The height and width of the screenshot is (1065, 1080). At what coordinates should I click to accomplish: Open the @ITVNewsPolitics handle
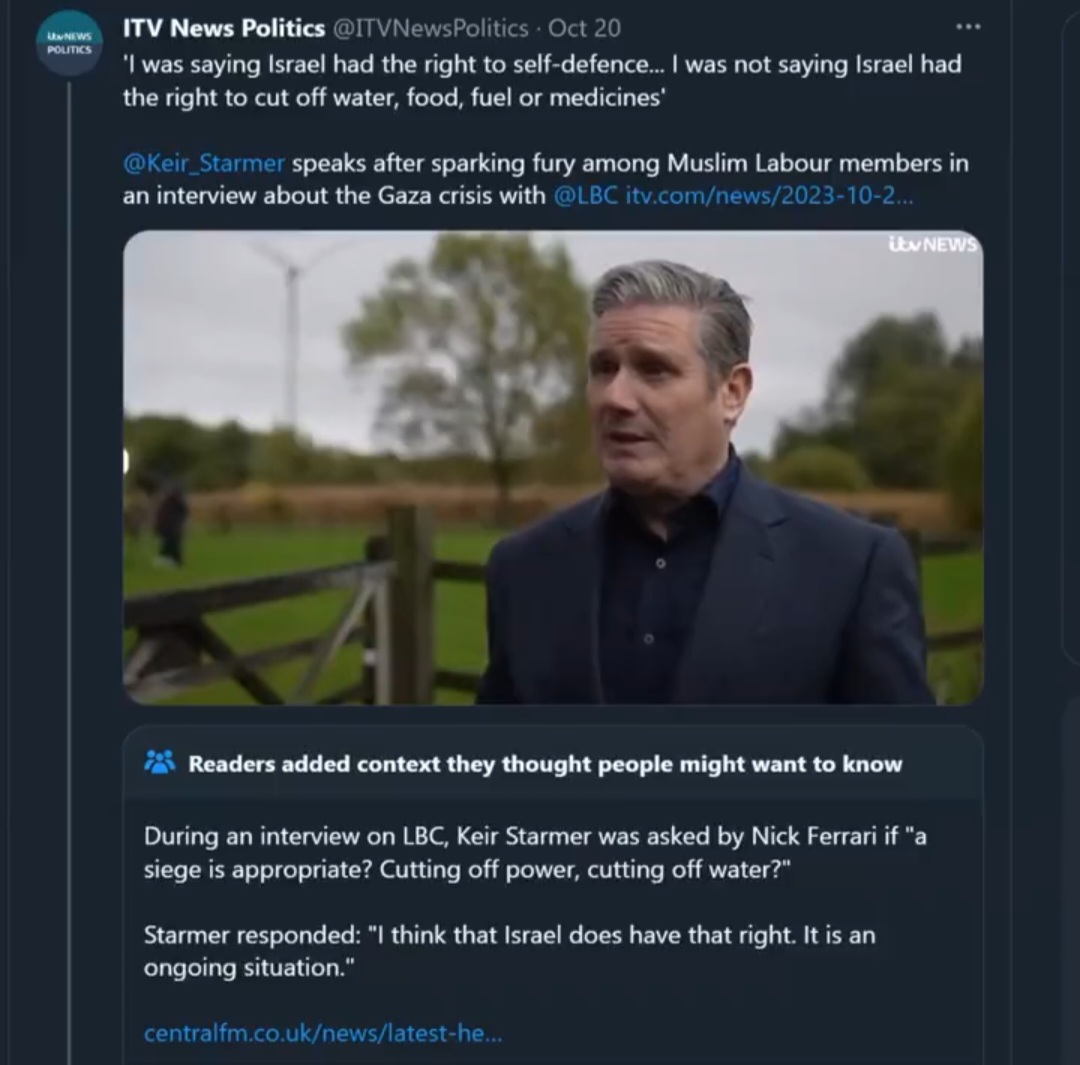429,29
